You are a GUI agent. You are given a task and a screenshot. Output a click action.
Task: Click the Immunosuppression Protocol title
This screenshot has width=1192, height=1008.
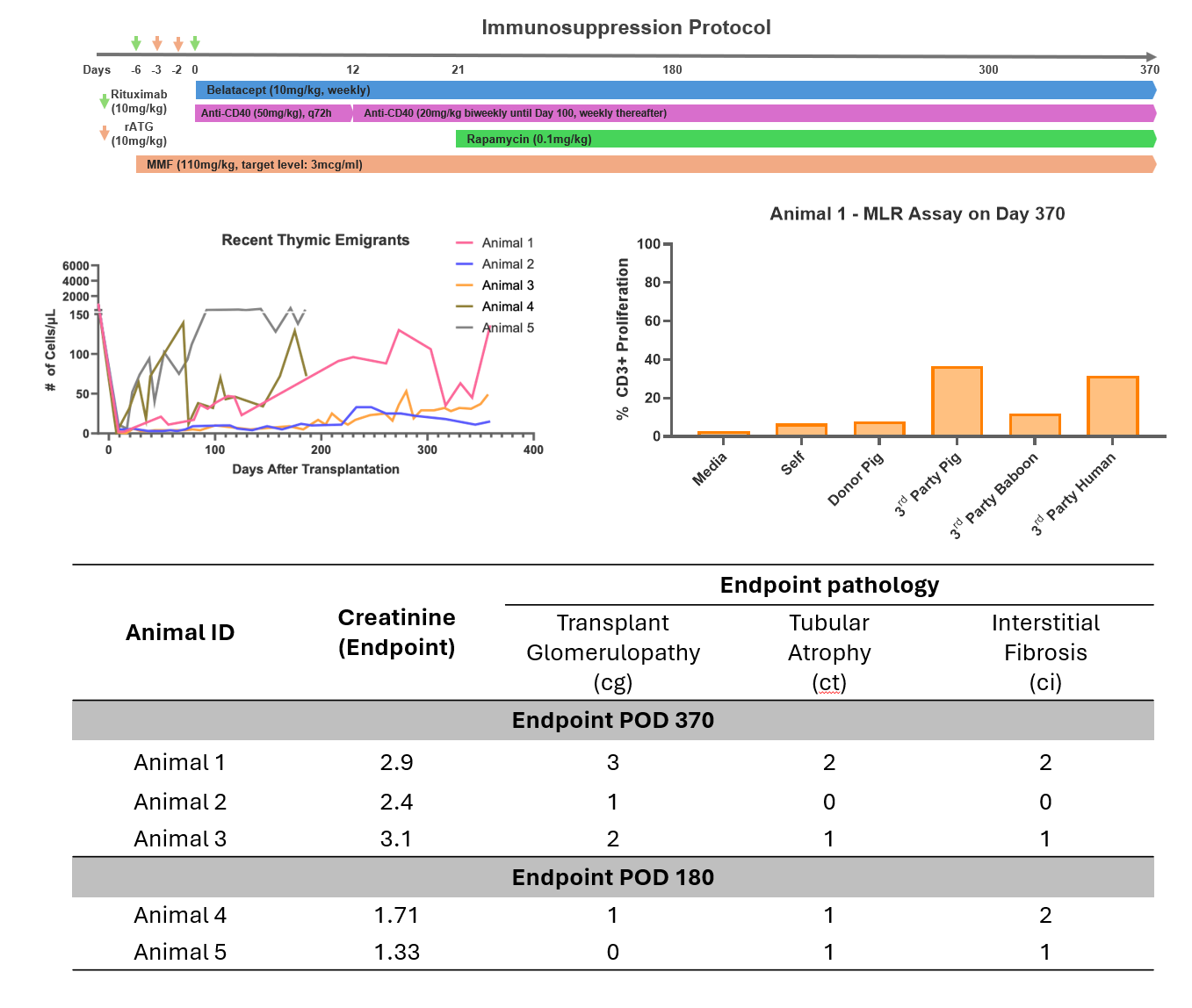click(x=625, y=27)
